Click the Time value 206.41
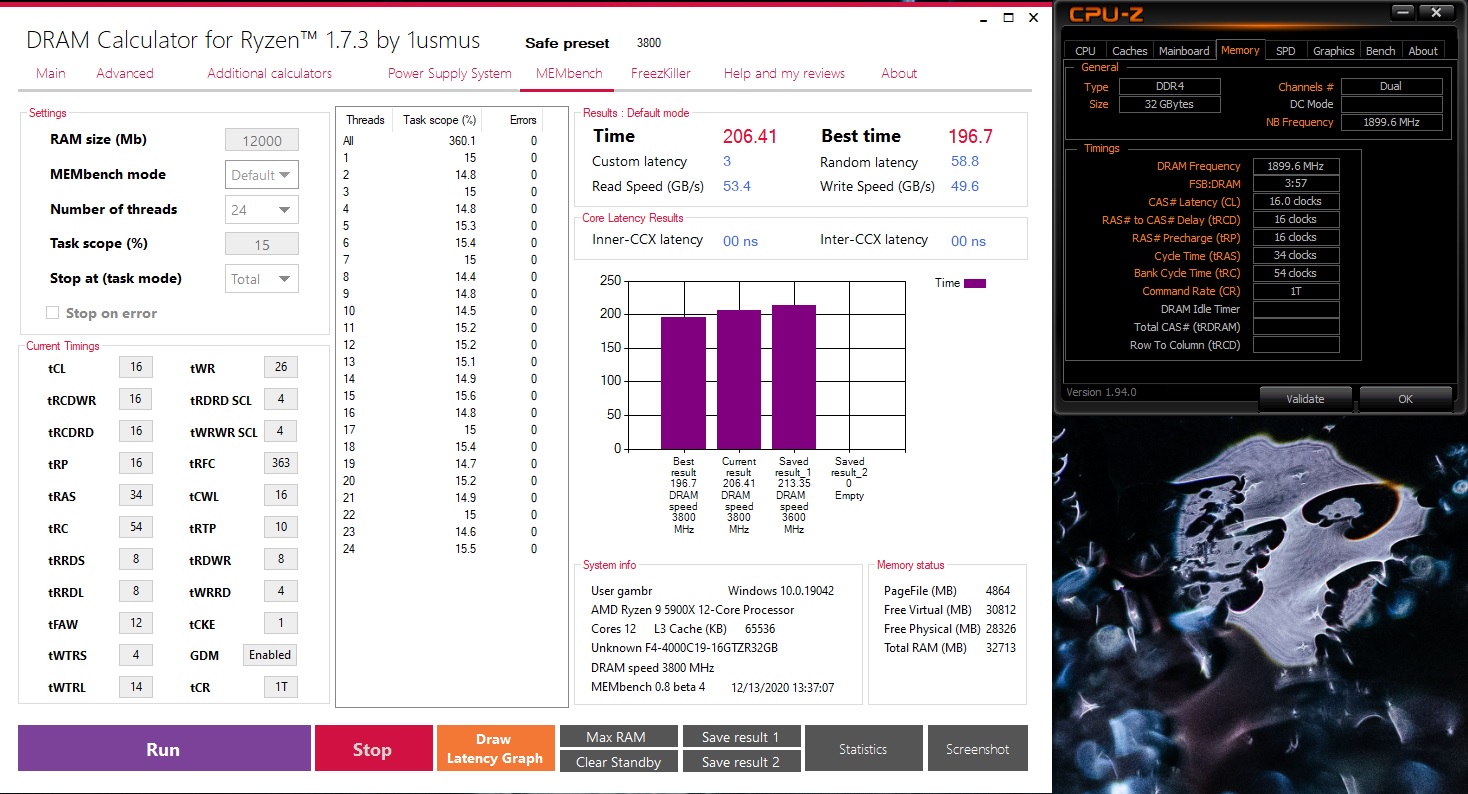The image size is (1468, 794). coord(750,137)
